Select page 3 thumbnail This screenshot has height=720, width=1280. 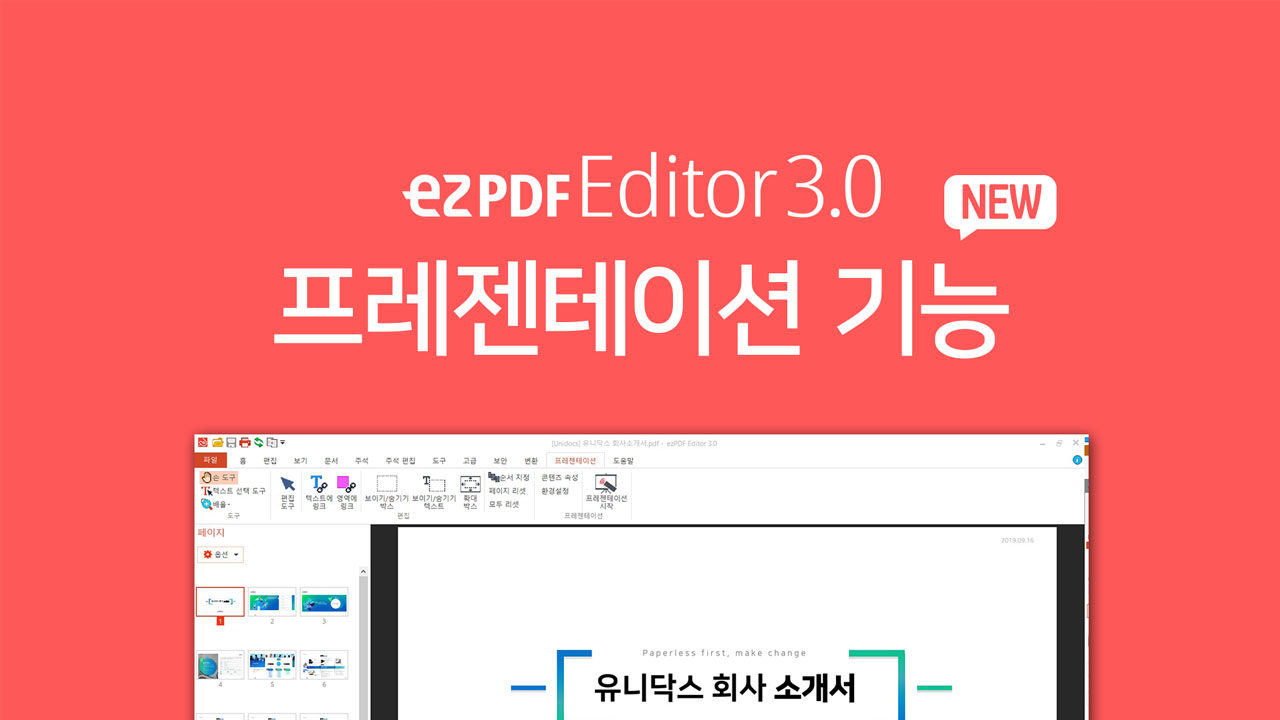pos(324,601)
